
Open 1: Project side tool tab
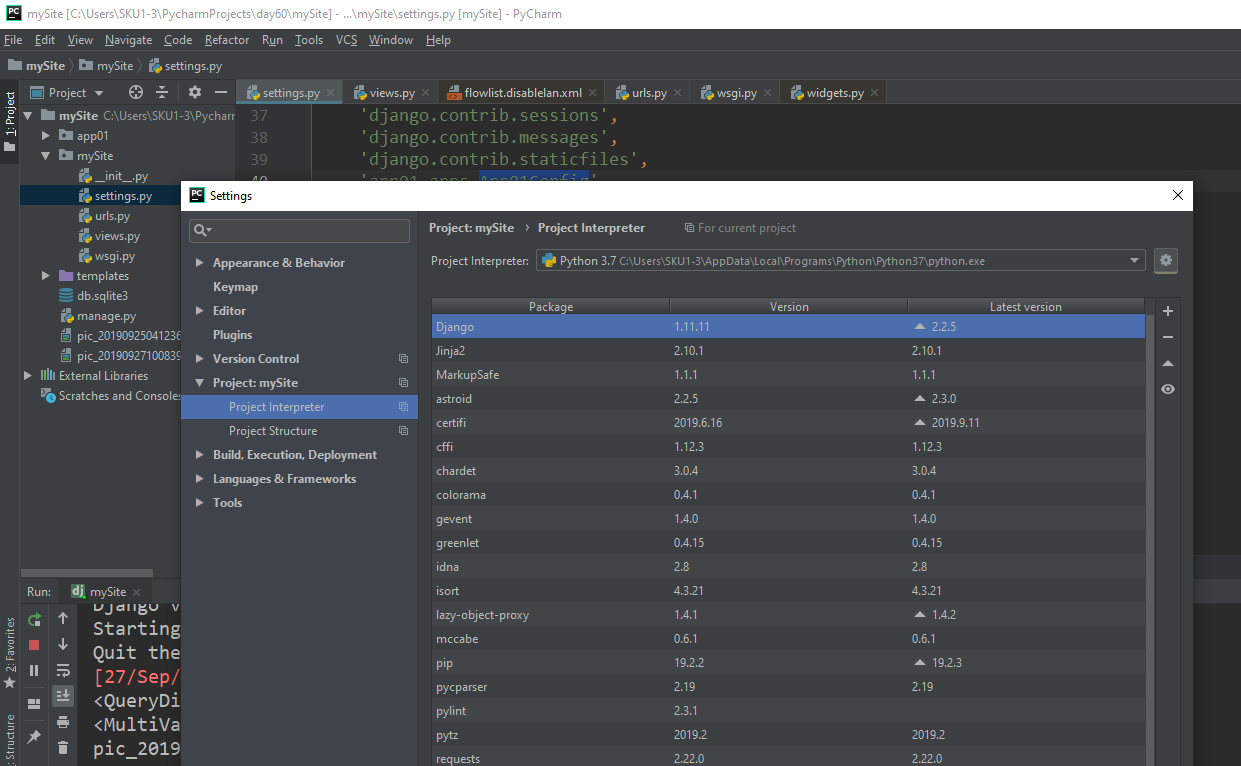[9, 120]
